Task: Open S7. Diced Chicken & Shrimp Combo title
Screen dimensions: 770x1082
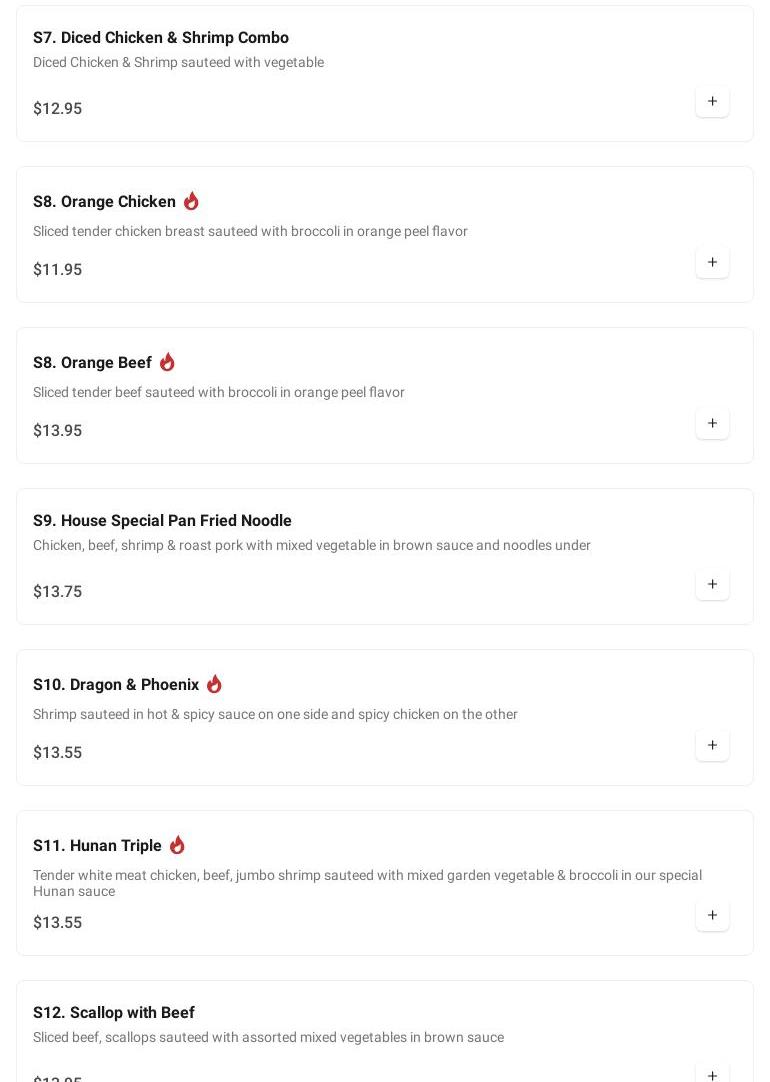Action: click(x=161, y=38)
